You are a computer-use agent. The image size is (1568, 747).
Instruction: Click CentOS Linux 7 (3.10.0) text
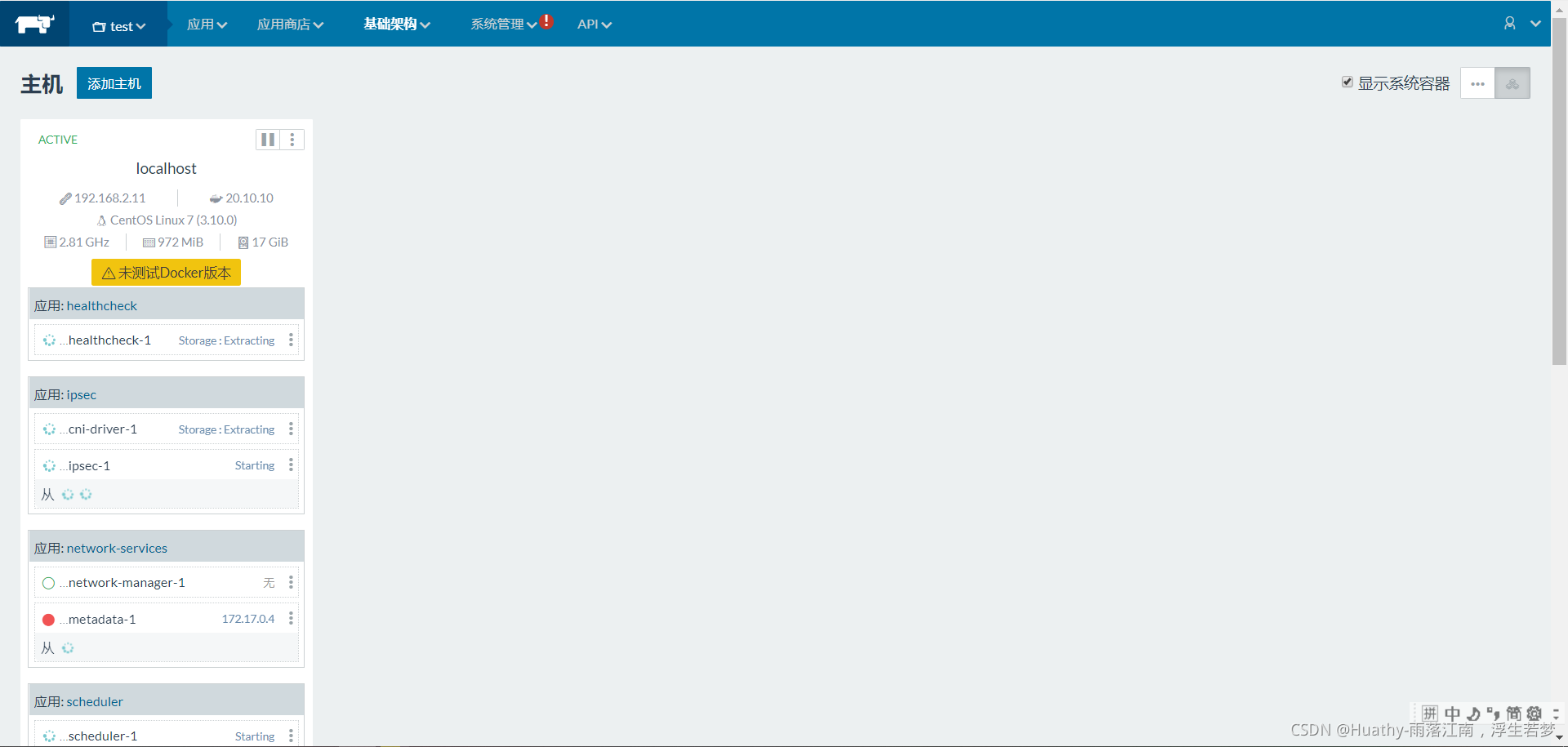pos(173,220)
